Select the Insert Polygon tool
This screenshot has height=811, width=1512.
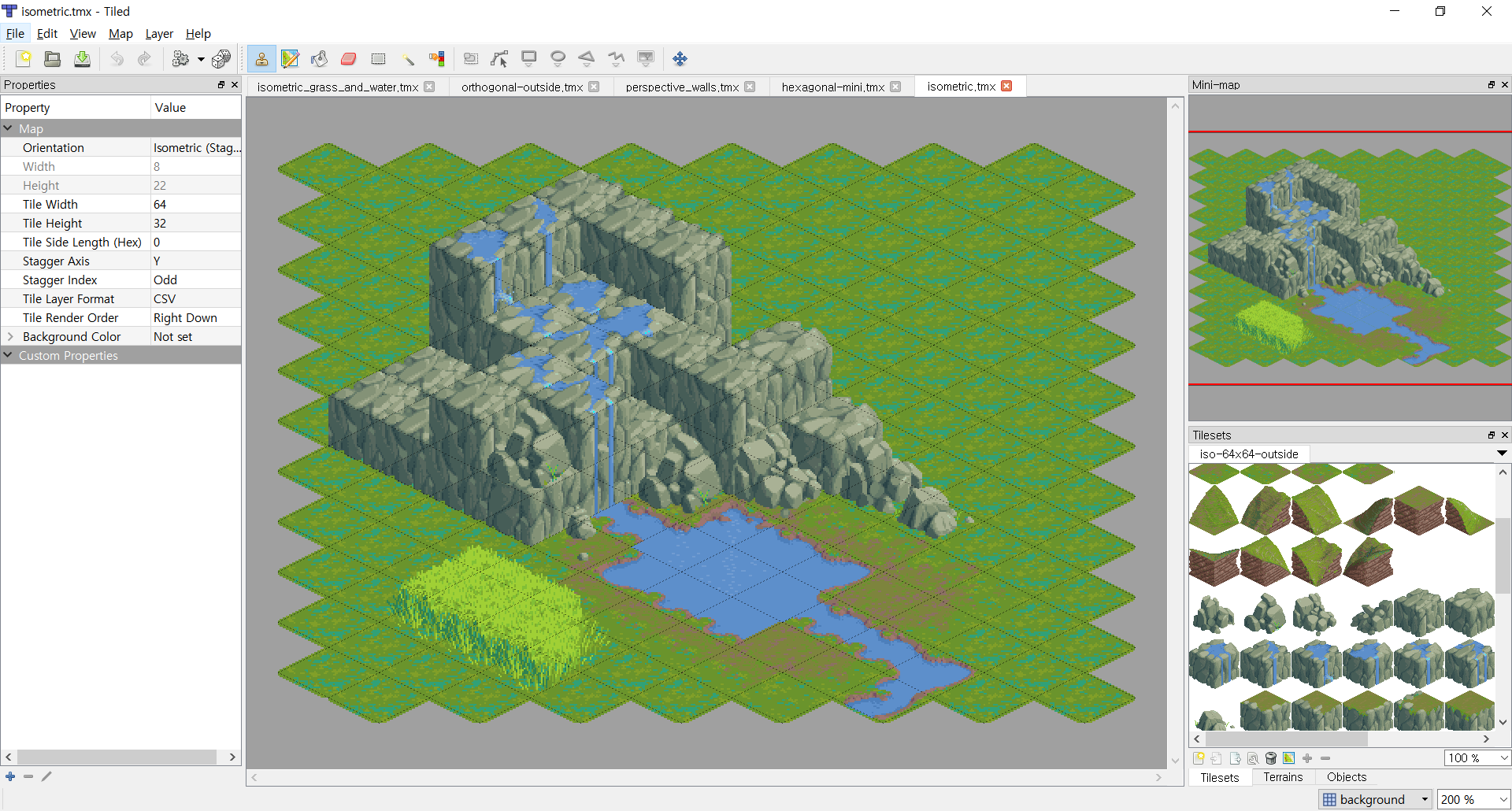click(587, 59)
